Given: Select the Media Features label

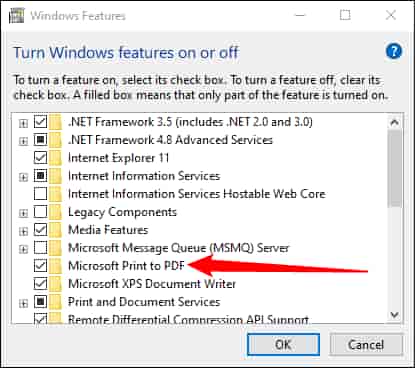Looking at the screenshot, I should [x=108, y=230].
